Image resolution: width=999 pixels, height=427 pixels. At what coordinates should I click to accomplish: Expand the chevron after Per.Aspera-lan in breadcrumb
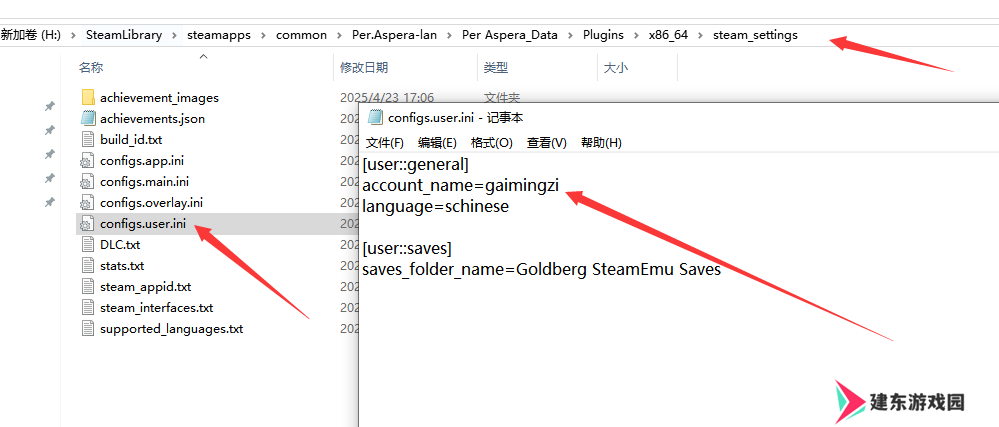[450, 36]
